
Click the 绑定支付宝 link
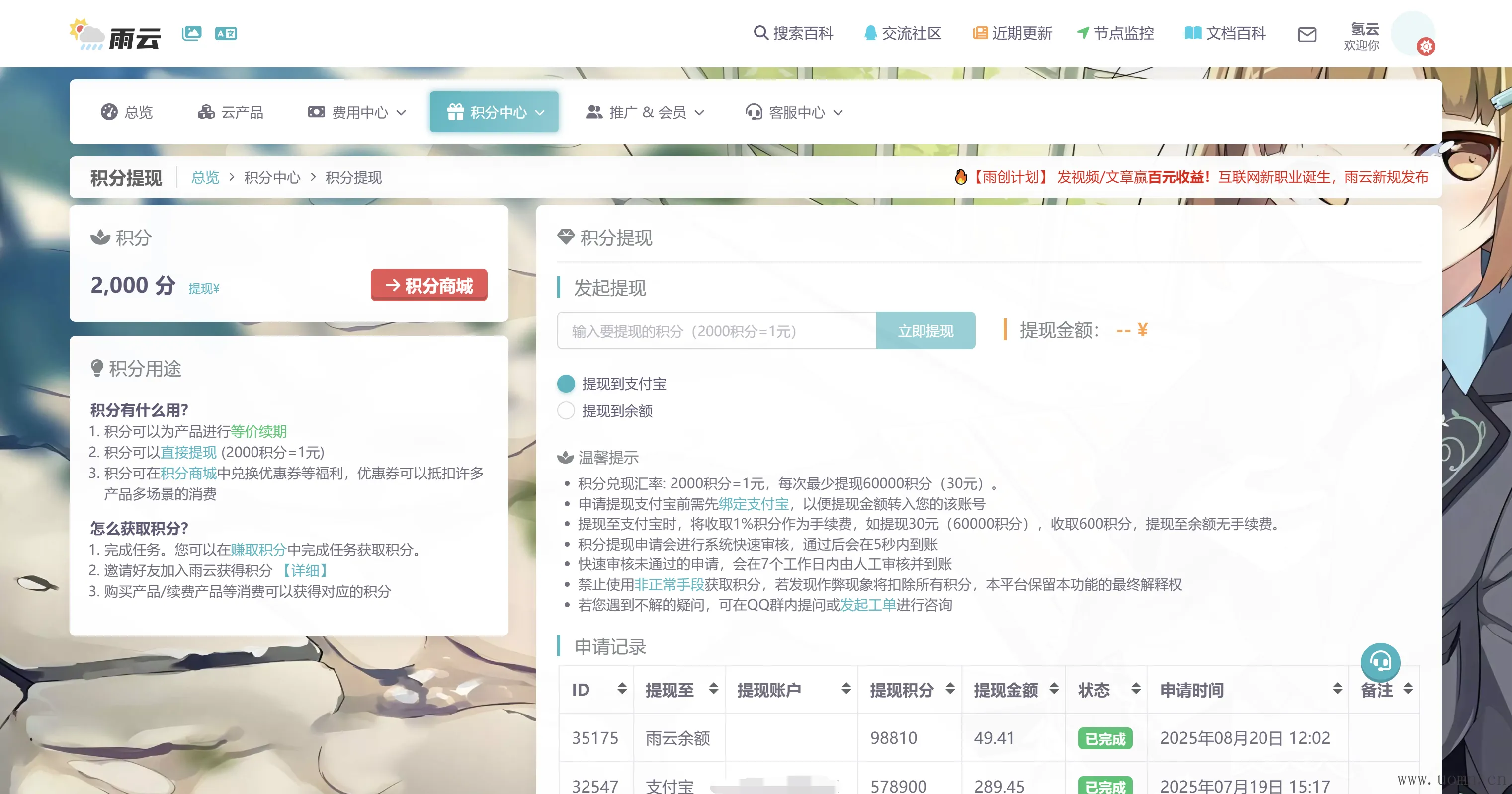click(x=753, y=504)
